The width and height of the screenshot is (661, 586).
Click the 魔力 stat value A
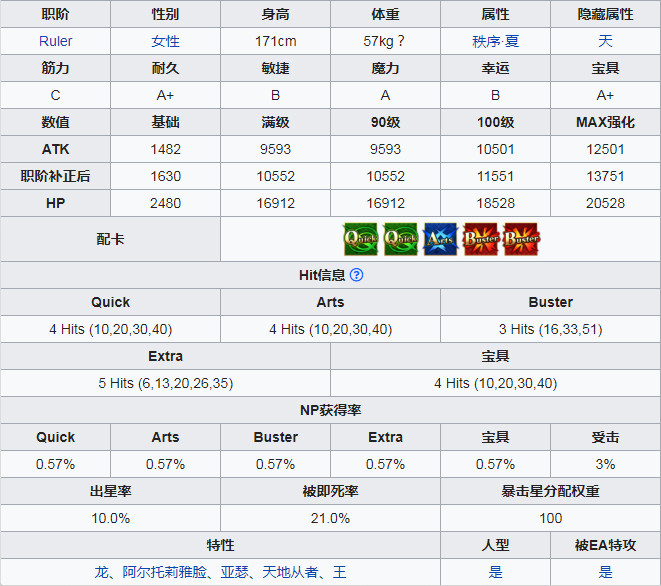[385, 95]
